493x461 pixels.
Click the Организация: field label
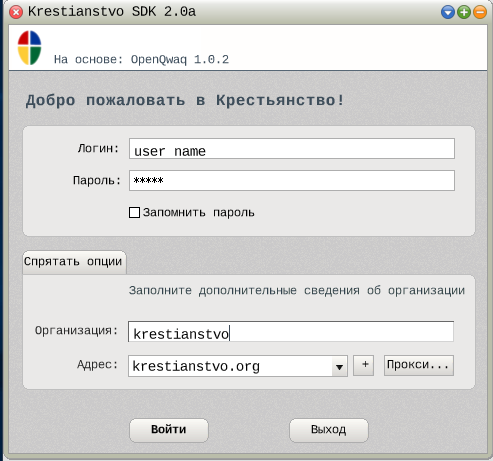pyautogui.click(x=76, y=331)
